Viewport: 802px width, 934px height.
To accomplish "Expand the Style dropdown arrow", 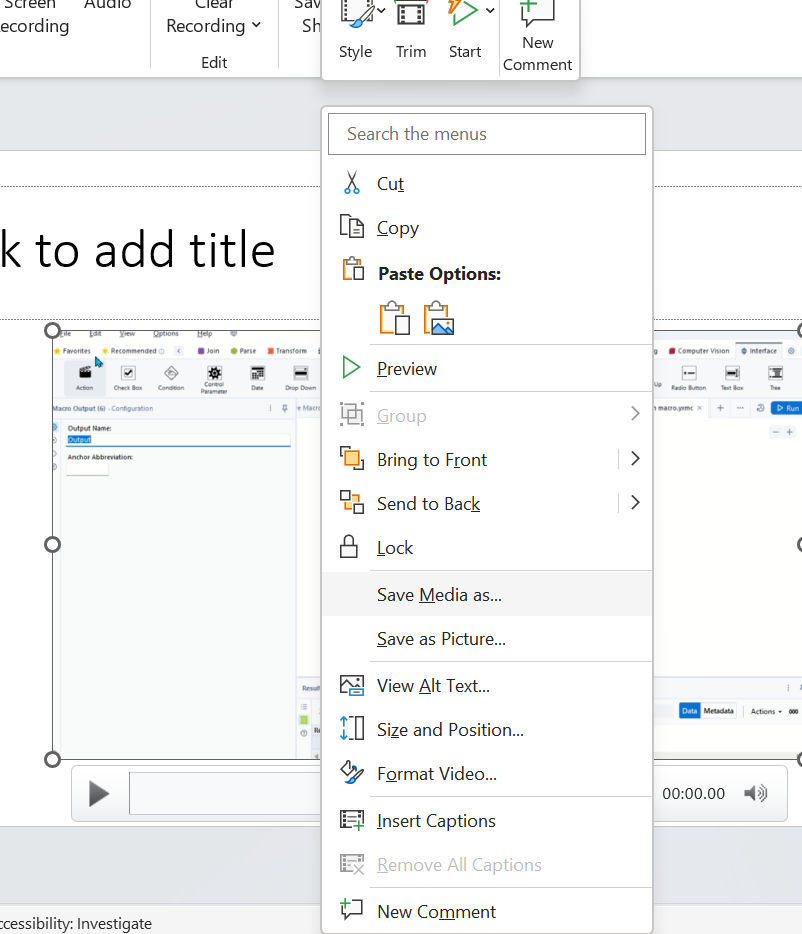I will (x=381, y=10).
